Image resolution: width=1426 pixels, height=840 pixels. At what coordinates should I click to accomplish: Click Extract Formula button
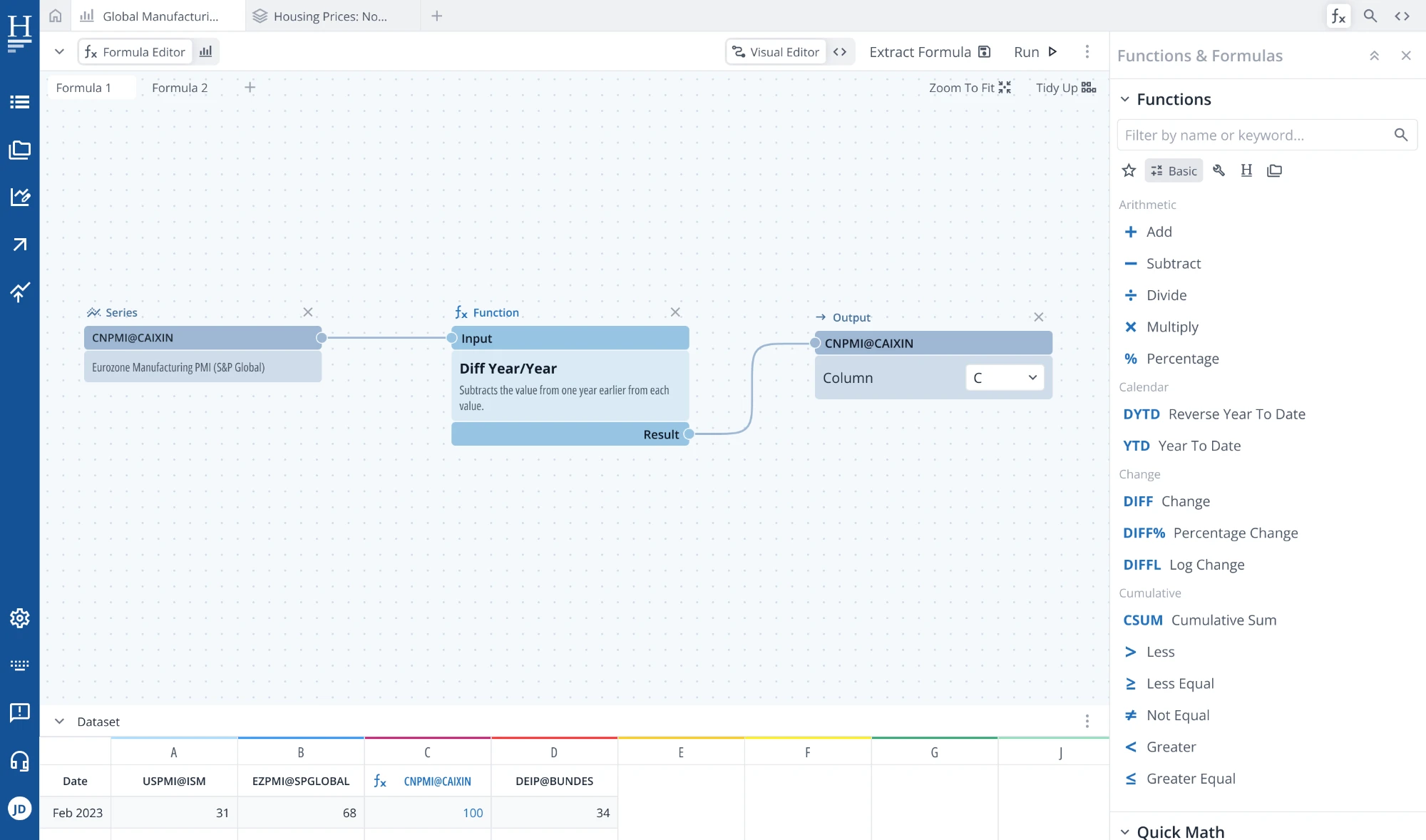click(x=930, y=51)
